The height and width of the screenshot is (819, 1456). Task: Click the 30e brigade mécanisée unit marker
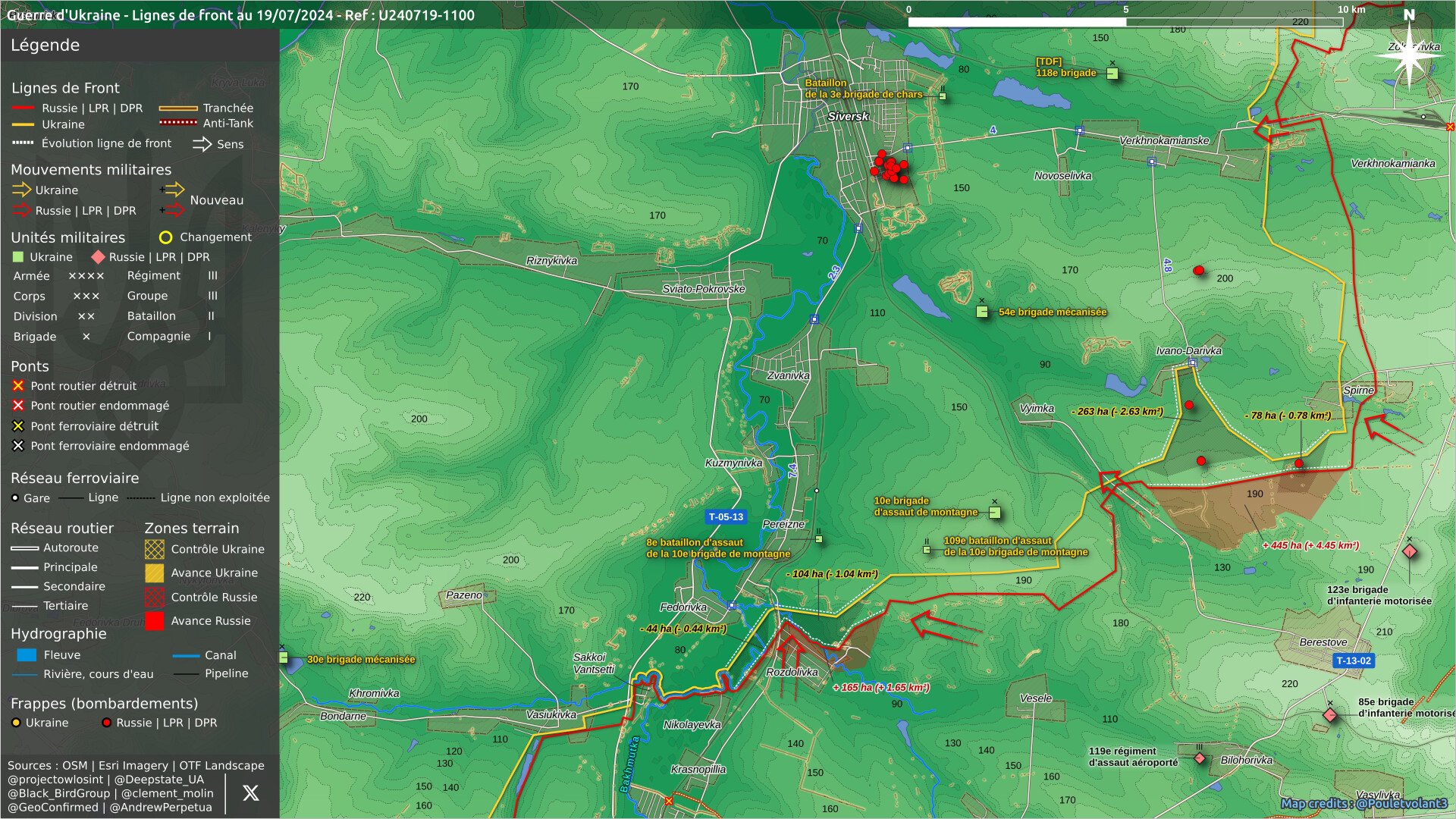tap(284, 657)
